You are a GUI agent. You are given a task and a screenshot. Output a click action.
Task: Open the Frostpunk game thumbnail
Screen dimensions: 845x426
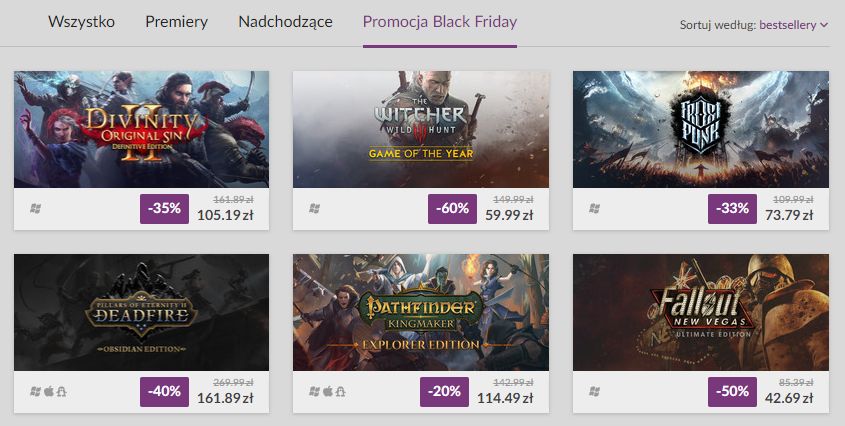click(700, 129)
